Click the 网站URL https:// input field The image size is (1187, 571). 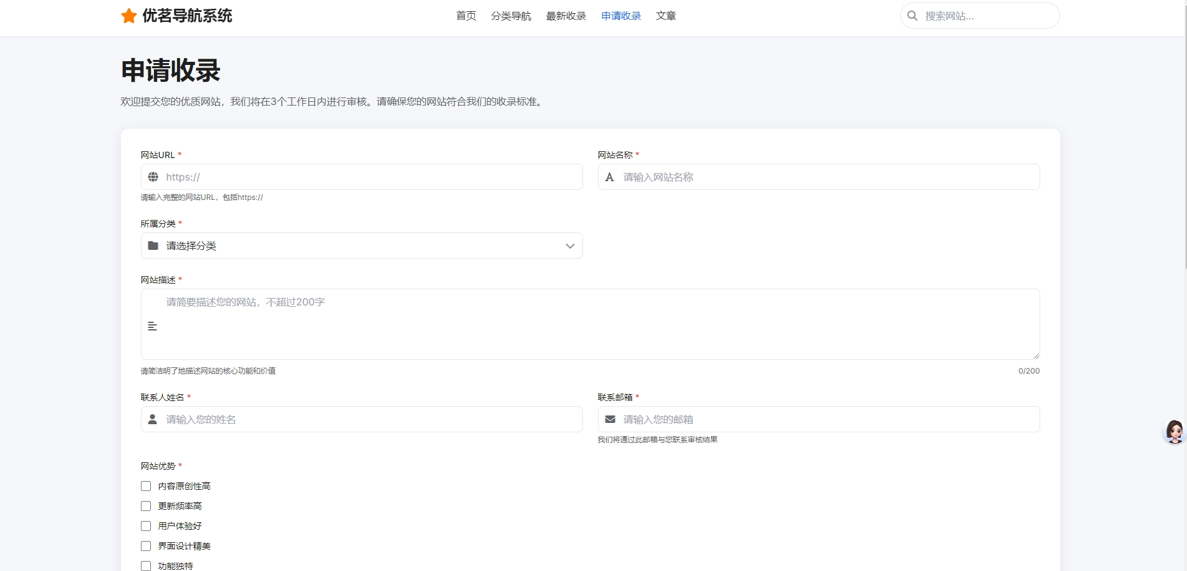(362, 177)
